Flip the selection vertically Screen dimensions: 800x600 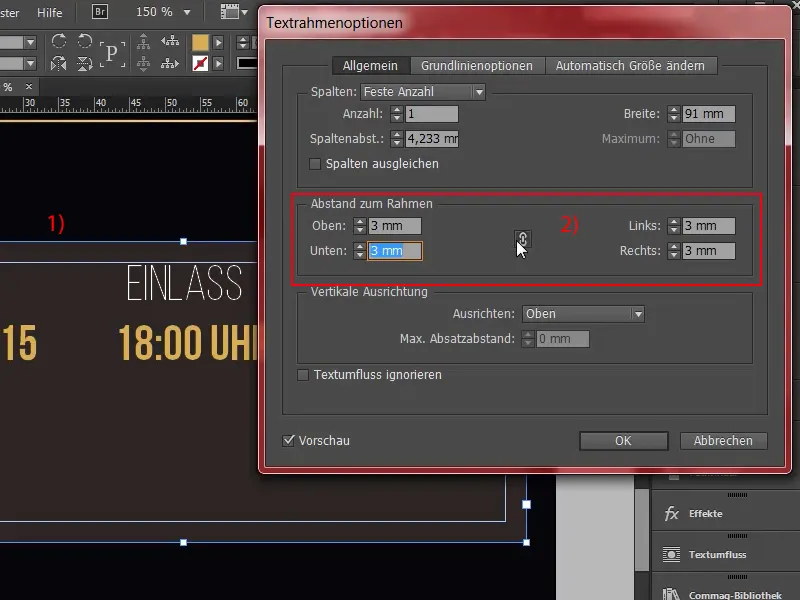84,64
